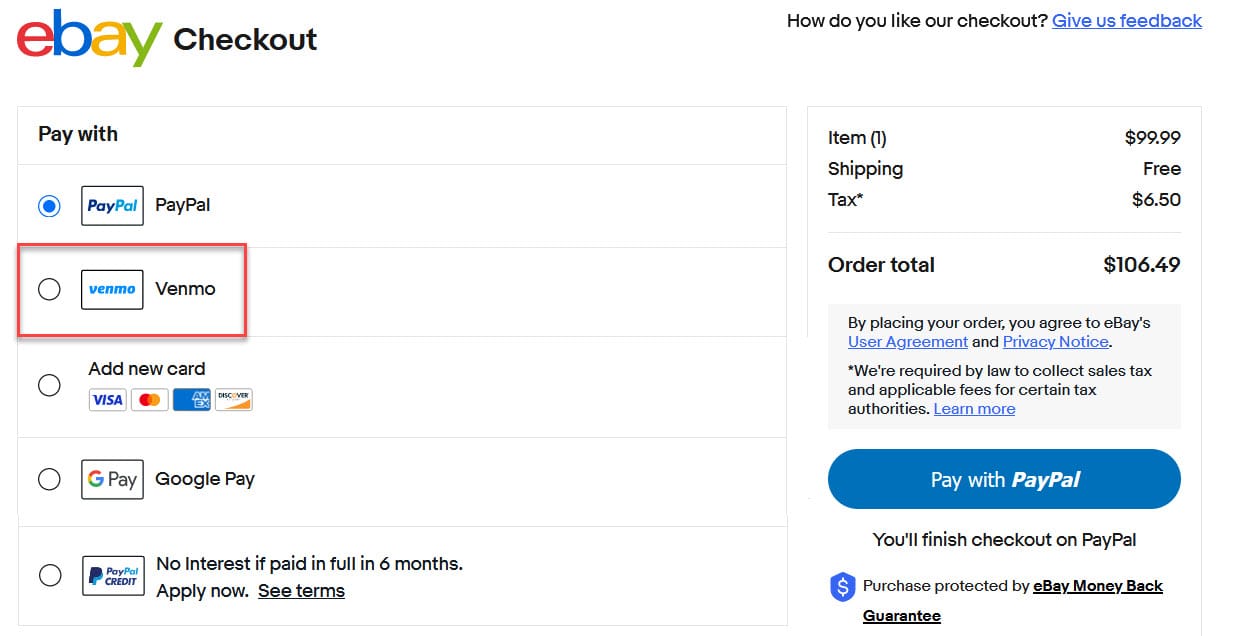The height and width of the screenshot is (636, 1245).
Task: Click the Venmo logo icon
Action: [112, 289]
